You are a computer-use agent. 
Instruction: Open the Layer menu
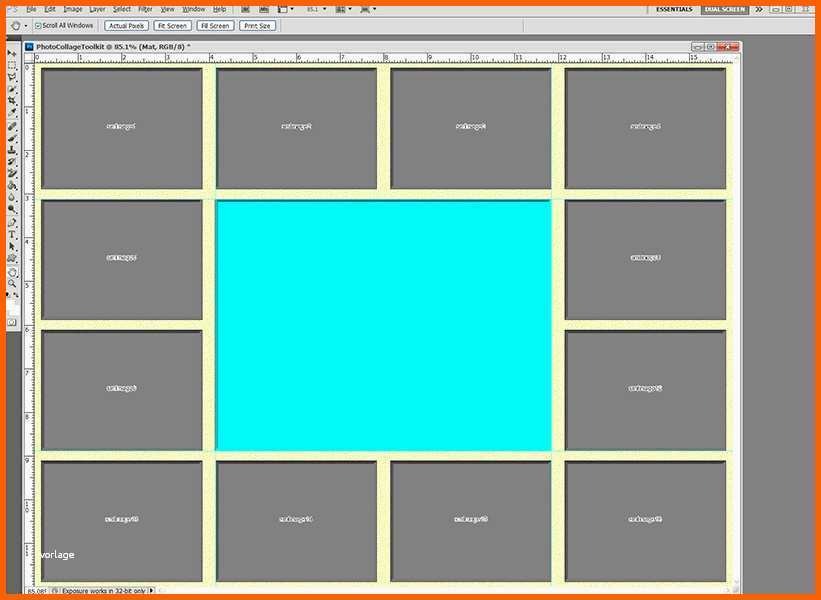coord(97,9)
